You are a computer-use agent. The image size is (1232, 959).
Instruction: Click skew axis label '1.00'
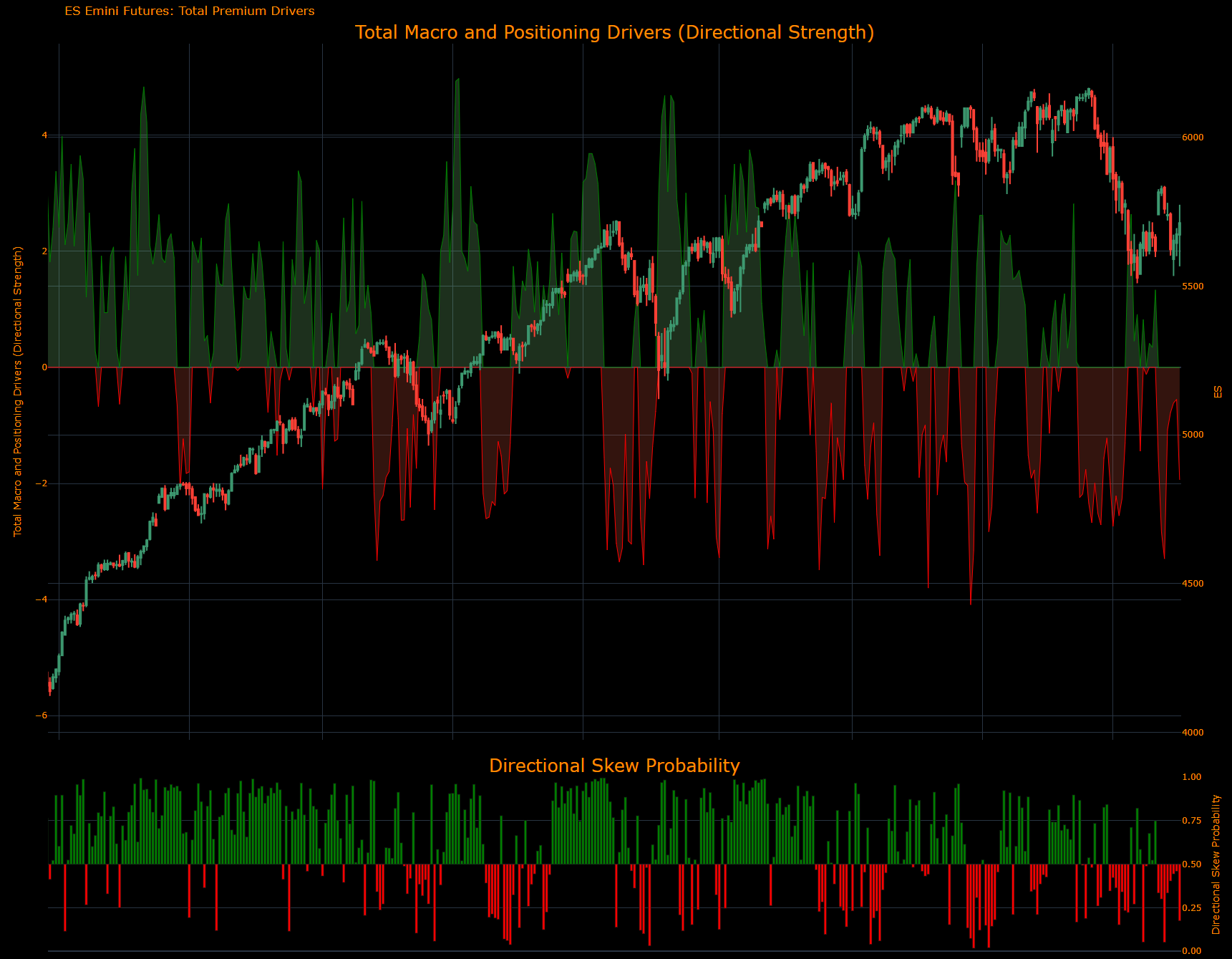click(x=1192, y=777)
